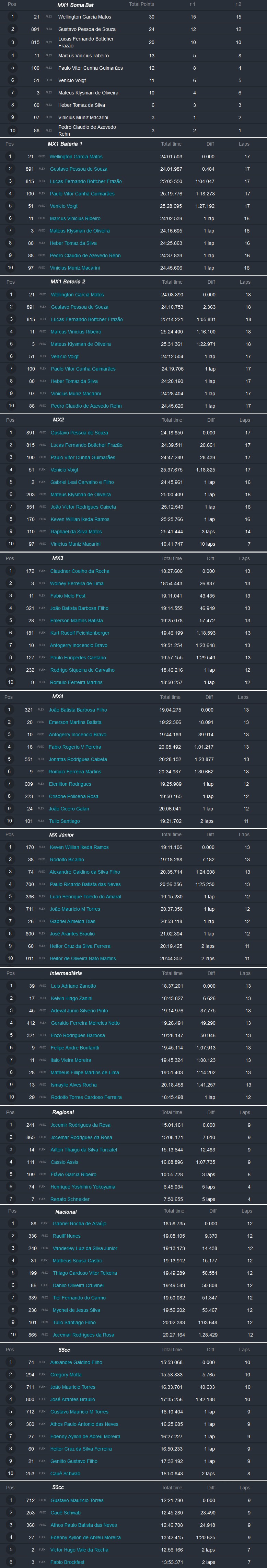Click Victor Hugo Vale da Rocha link
The image size is (267, 1568).
click(79, 1550)
